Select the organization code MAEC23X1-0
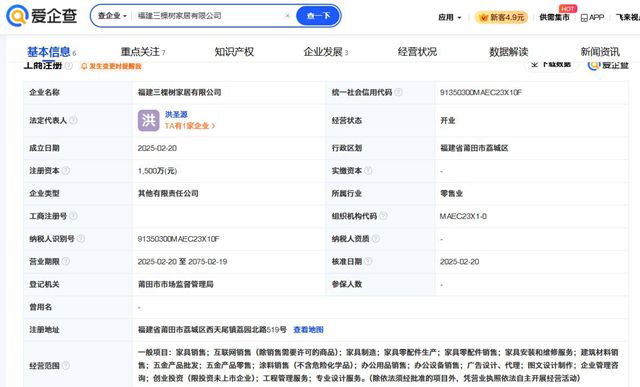640x387 pixels. point(463,216)
